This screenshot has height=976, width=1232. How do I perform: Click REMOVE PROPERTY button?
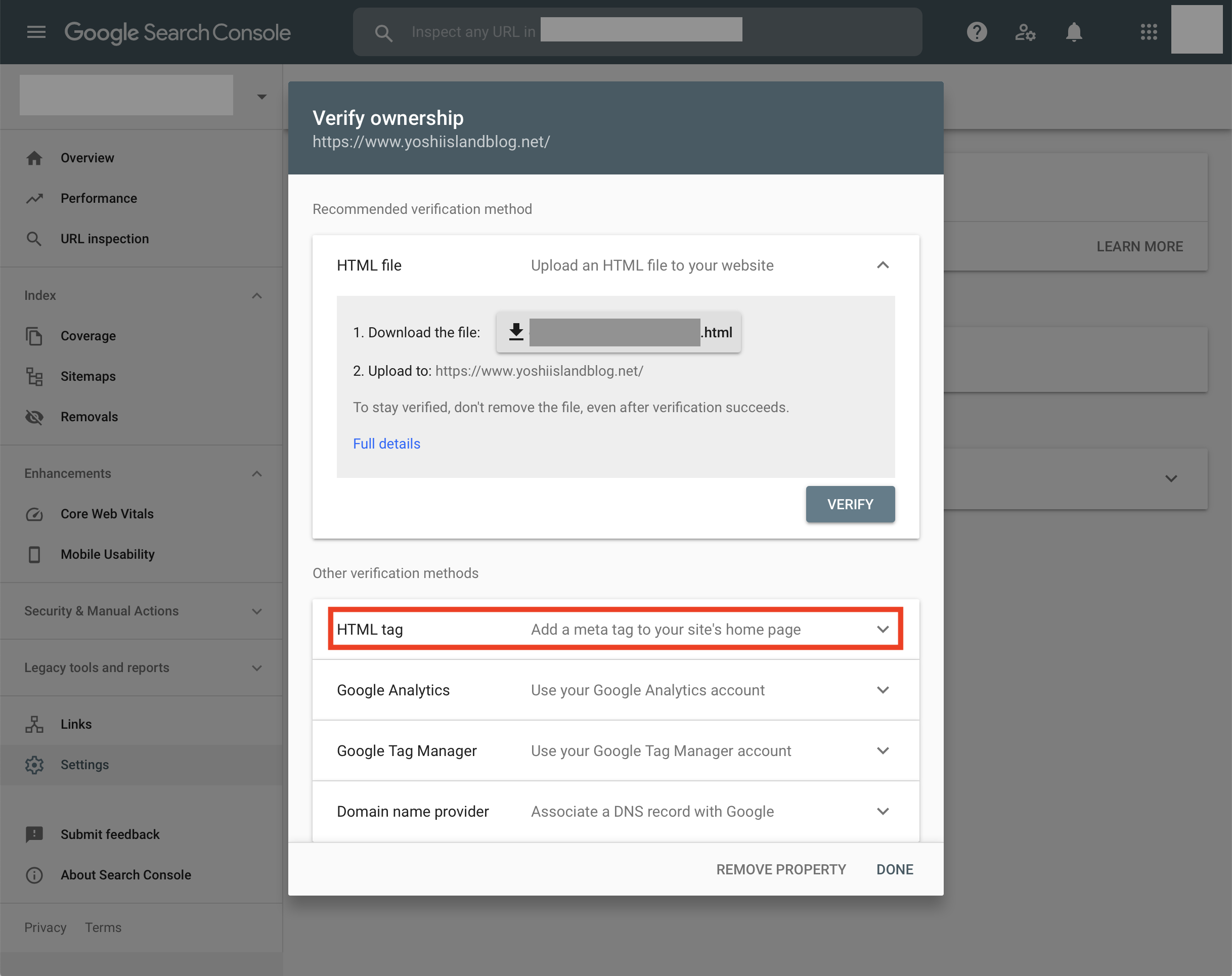click(x=781, y=870)
